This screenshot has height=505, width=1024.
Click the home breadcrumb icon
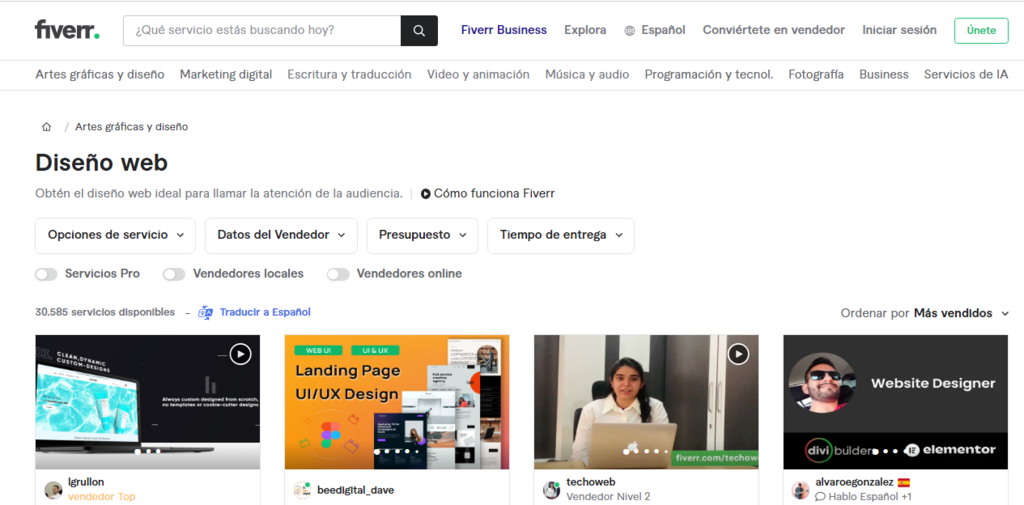[46, 127]
